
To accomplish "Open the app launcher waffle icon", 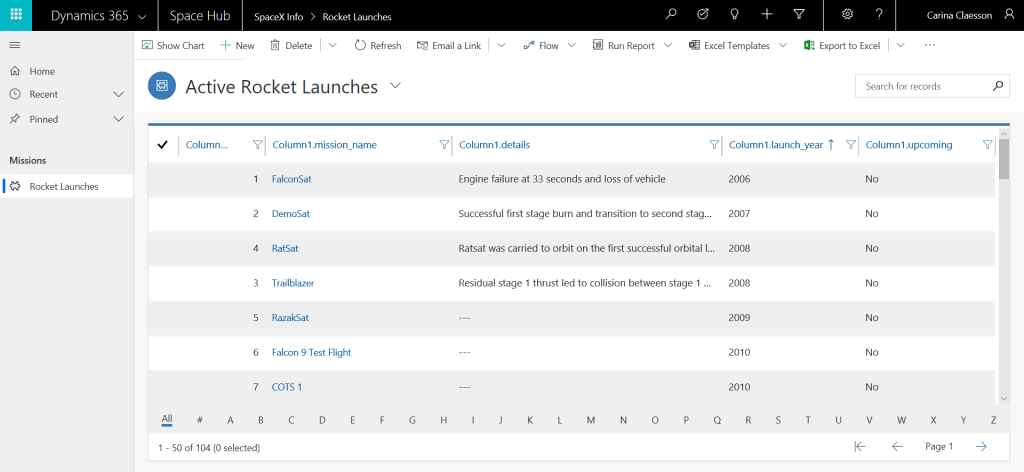I will point(16,16).
